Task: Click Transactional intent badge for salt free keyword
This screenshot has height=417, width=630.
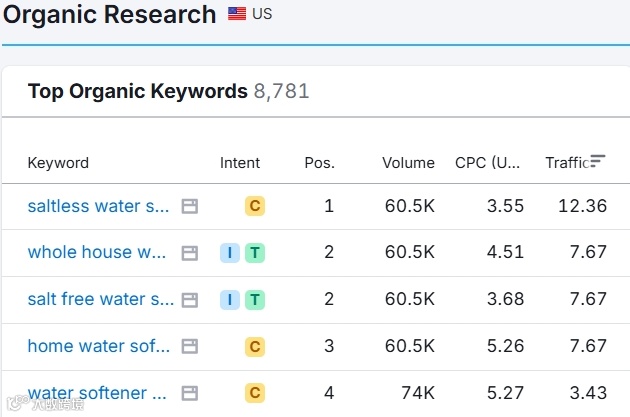Action: [x=255, y=300]
